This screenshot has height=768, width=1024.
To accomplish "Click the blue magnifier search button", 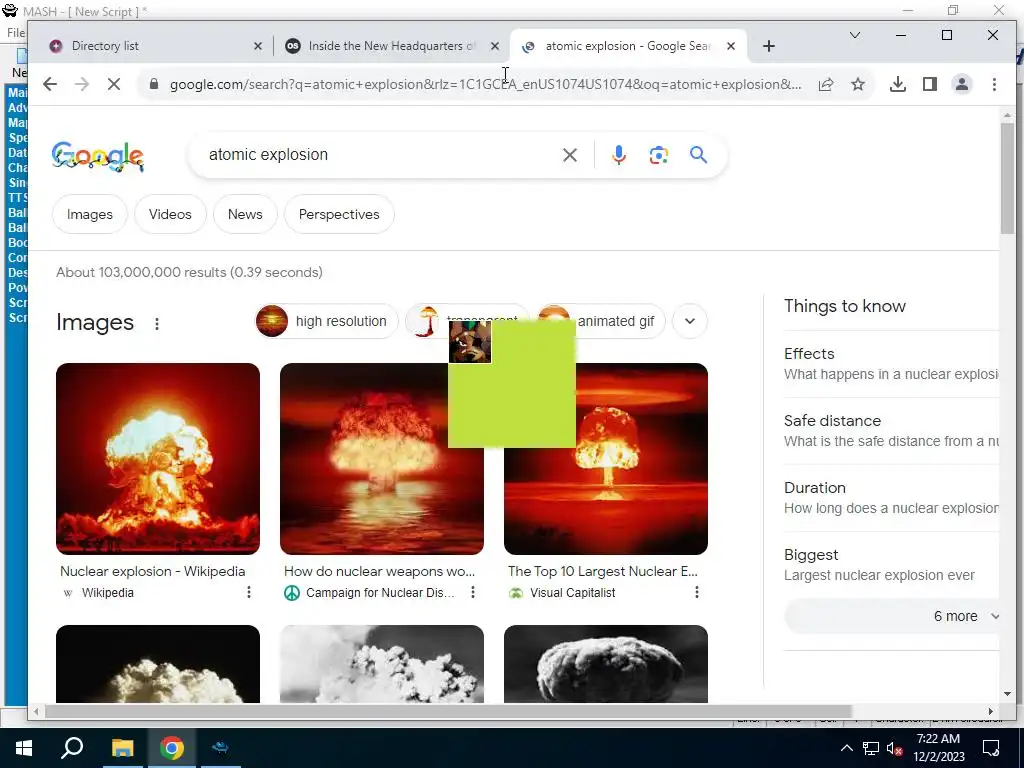I will point(698,155).
